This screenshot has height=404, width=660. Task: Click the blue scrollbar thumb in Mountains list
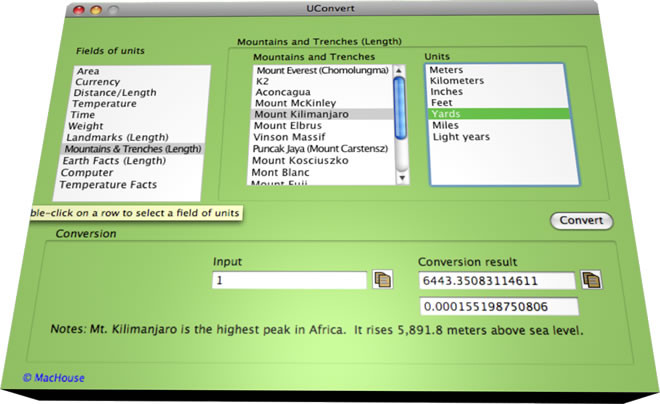coord(399,108)
